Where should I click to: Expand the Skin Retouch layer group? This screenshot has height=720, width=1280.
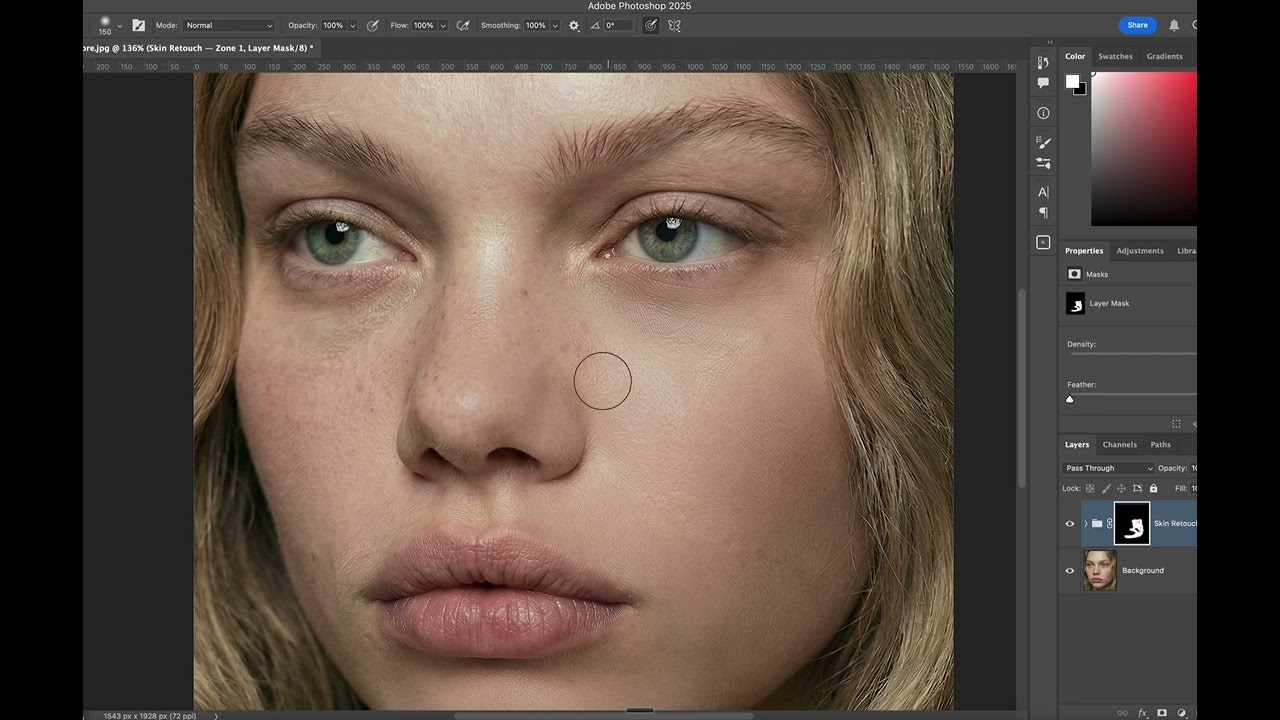pyautogui.click(x=1086, y=523)
